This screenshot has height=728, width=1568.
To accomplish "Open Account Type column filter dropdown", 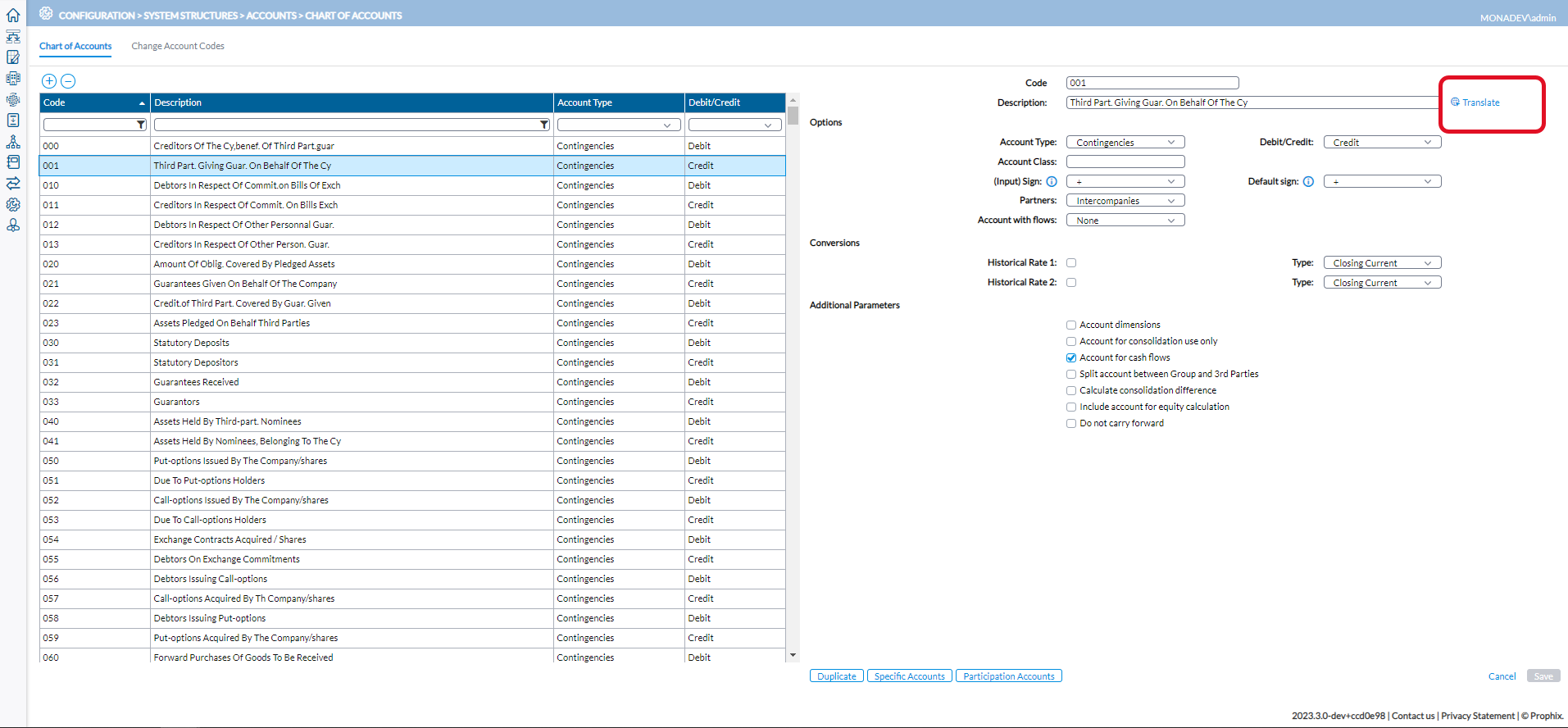I will (x=619, y=125).
